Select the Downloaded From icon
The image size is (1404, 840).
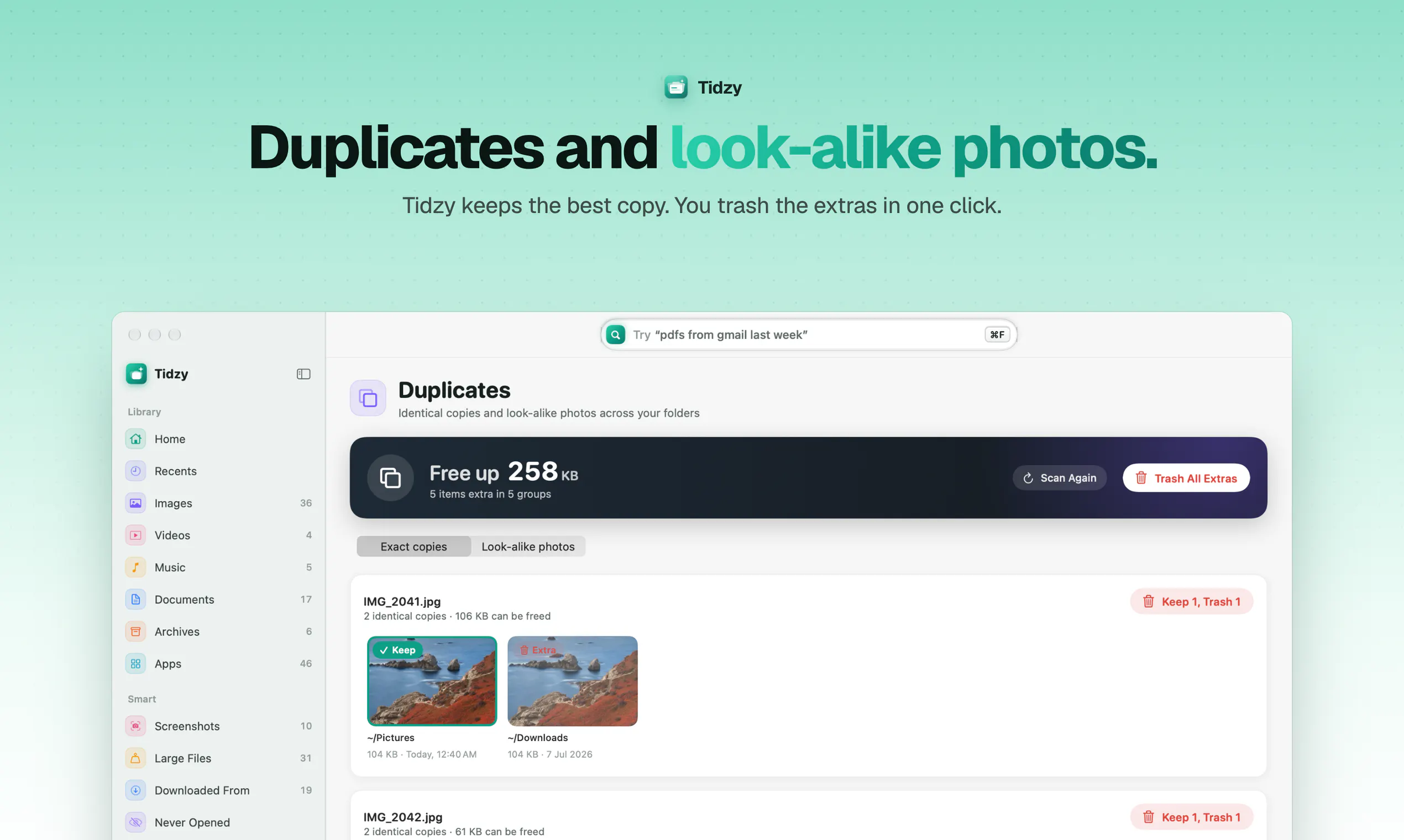point(136,790)
